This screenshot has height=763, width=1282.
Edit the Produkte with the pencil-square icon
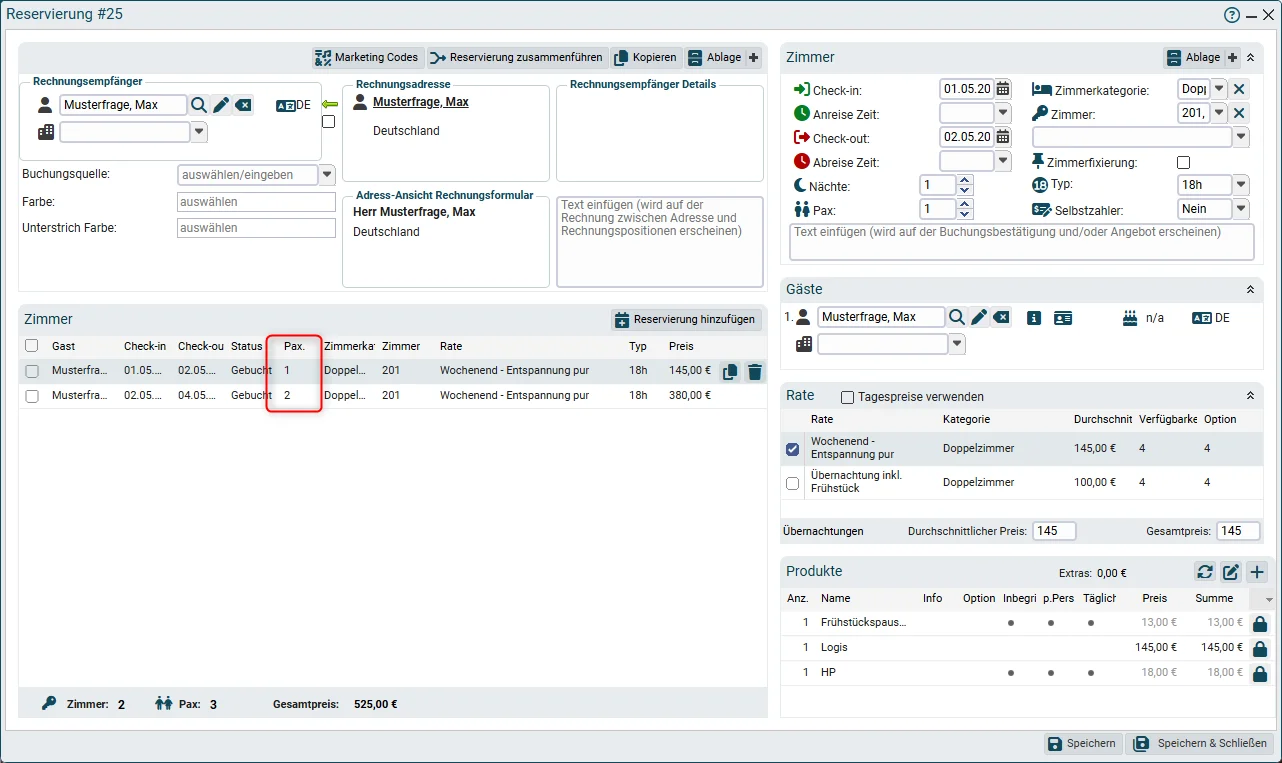coord(1231,572)
